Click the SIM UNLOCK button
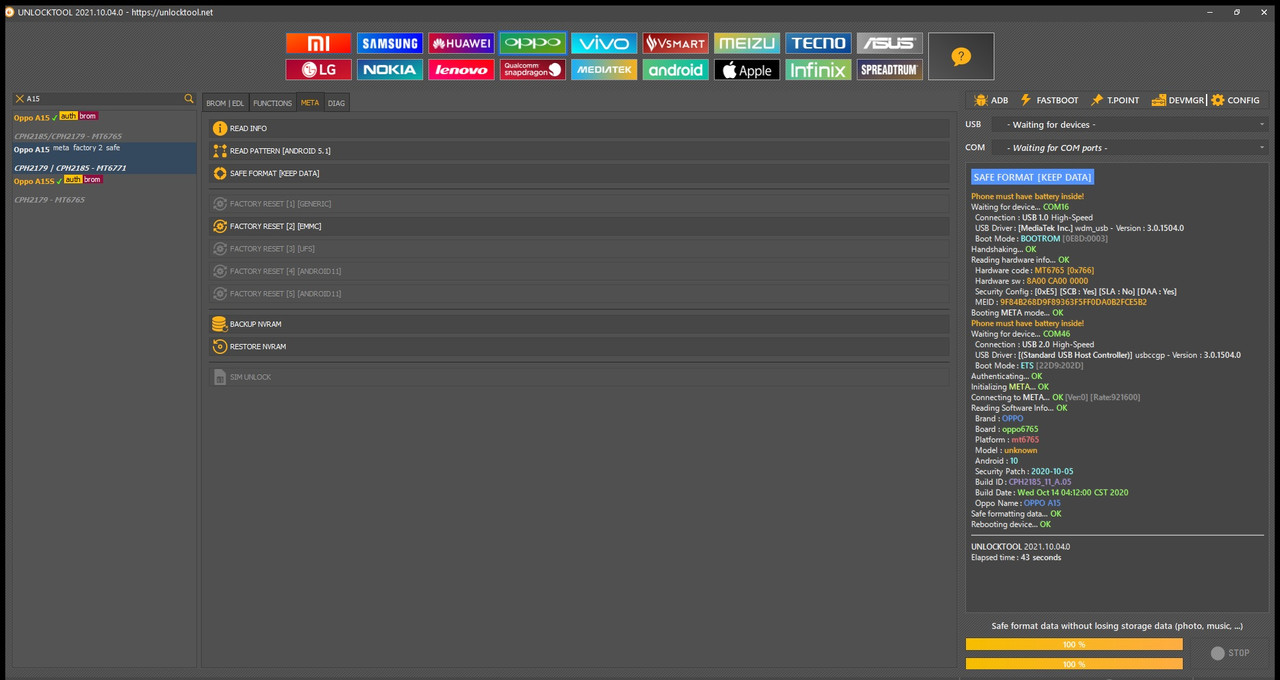Image resolution: width=1280 pixels, height=680 pixels. coord(579,377)
